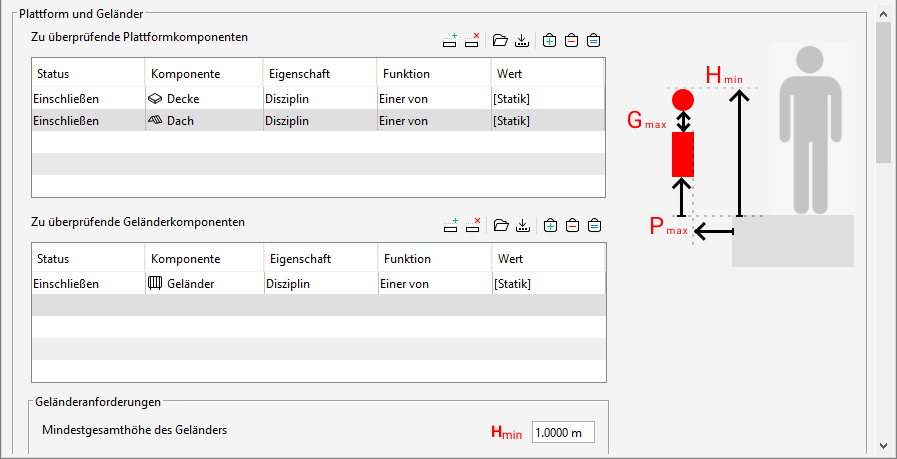This screenshot has height=459, width=897.
Task: Blue equals bucket icon above platform table
Action: point(593,41)
